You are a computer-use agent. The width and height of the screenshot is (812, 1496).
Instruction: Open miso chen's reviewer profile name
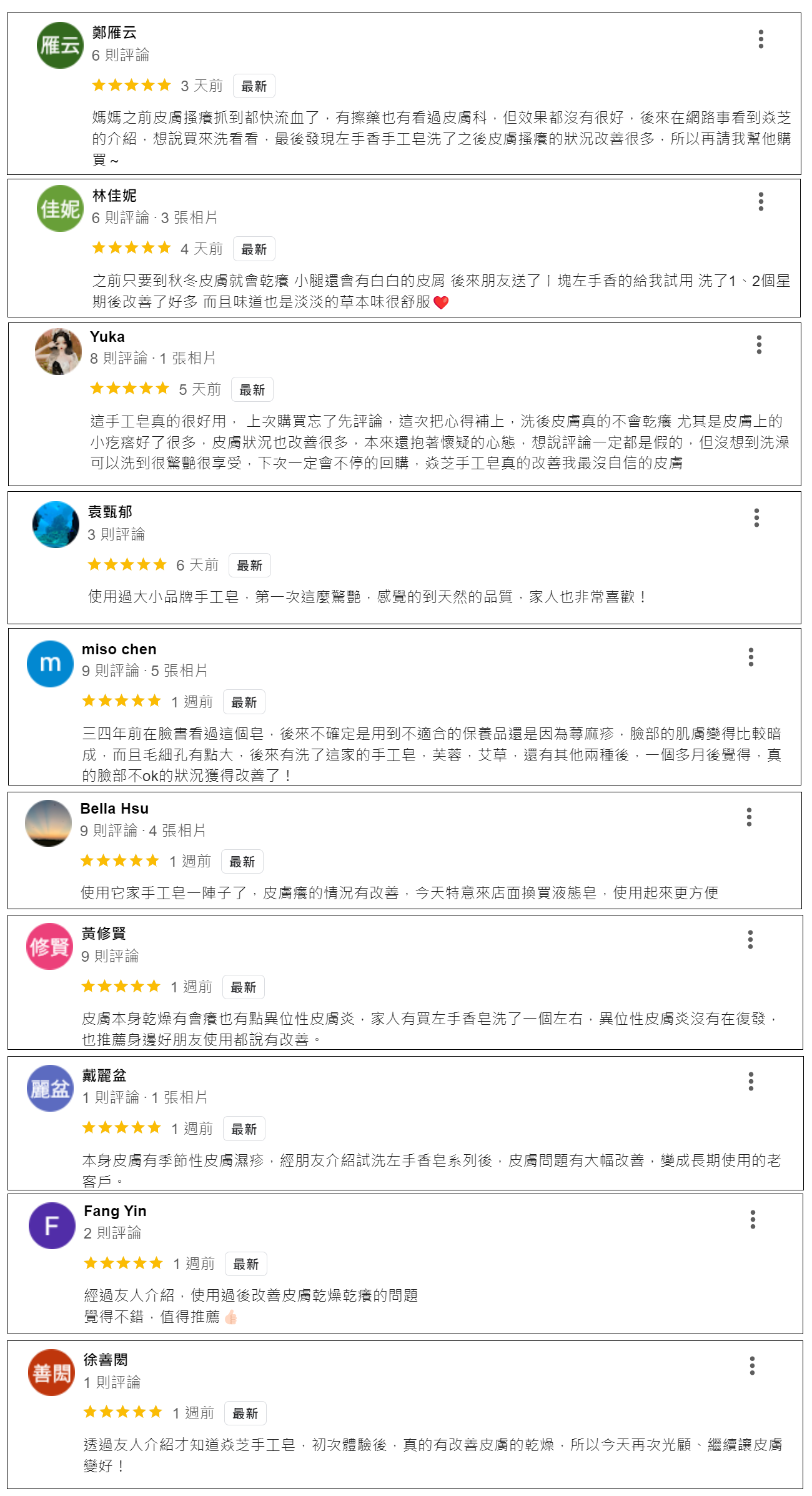point(119,649)
